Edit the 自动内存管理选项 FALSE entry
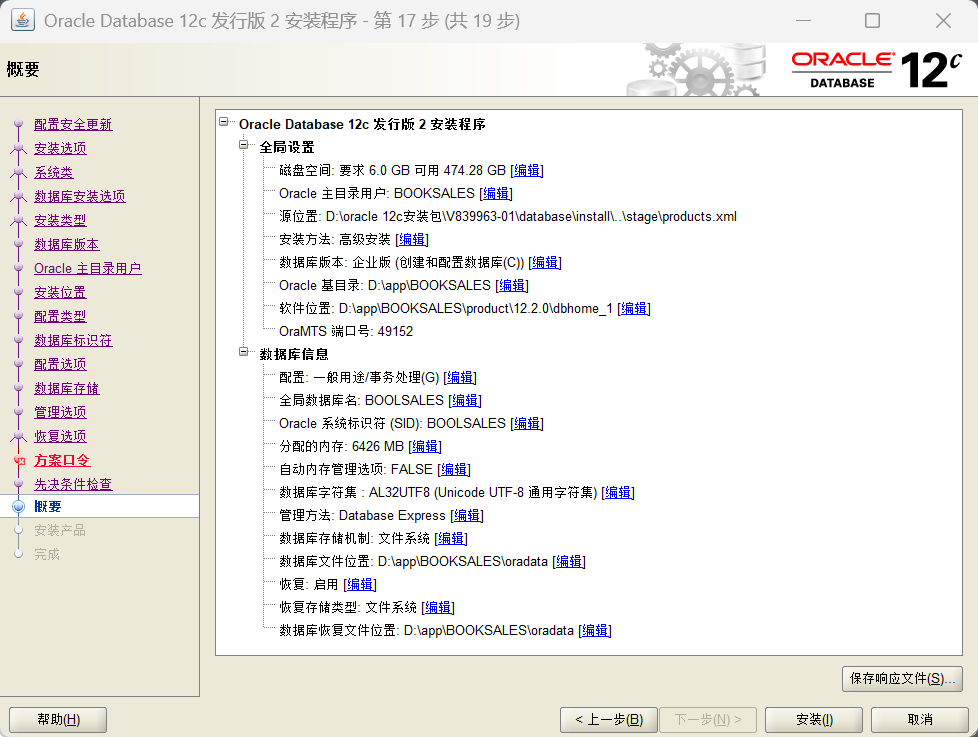Image resolution: width=978 pixels, height=737 pixels. click(454, 470)
